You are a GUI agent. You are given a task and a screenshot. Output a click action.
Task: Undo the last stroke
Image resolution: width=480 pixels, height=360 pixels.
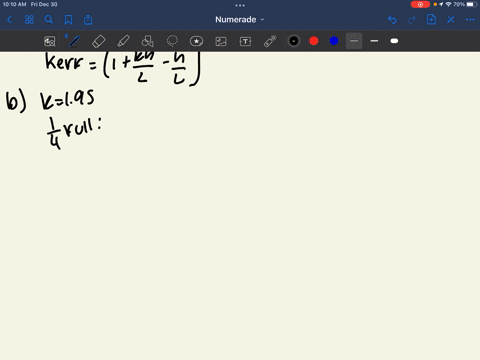[392, 20]
